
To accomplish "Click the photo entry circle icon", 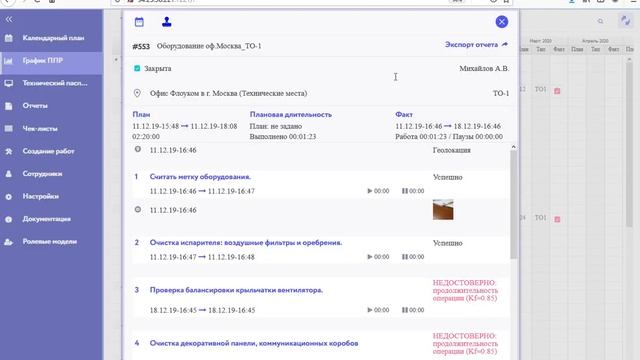I will pos(138,209).
